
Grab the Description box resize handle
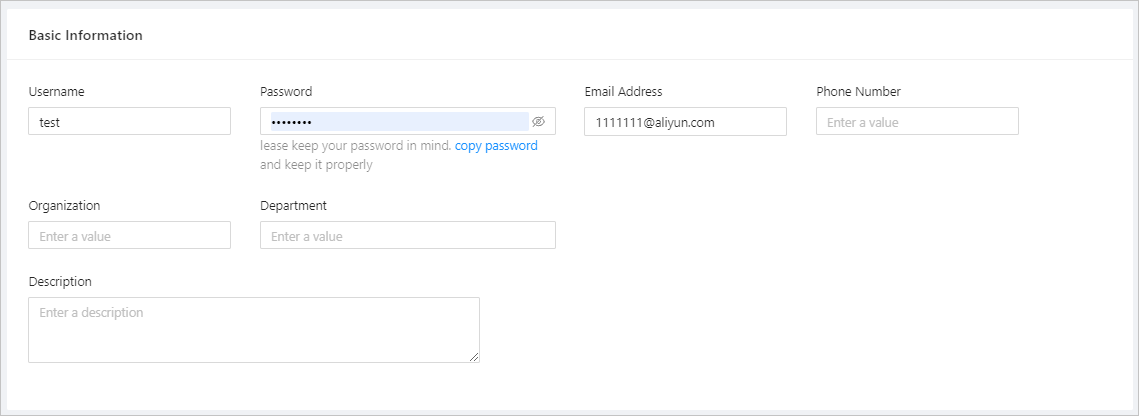474,356
